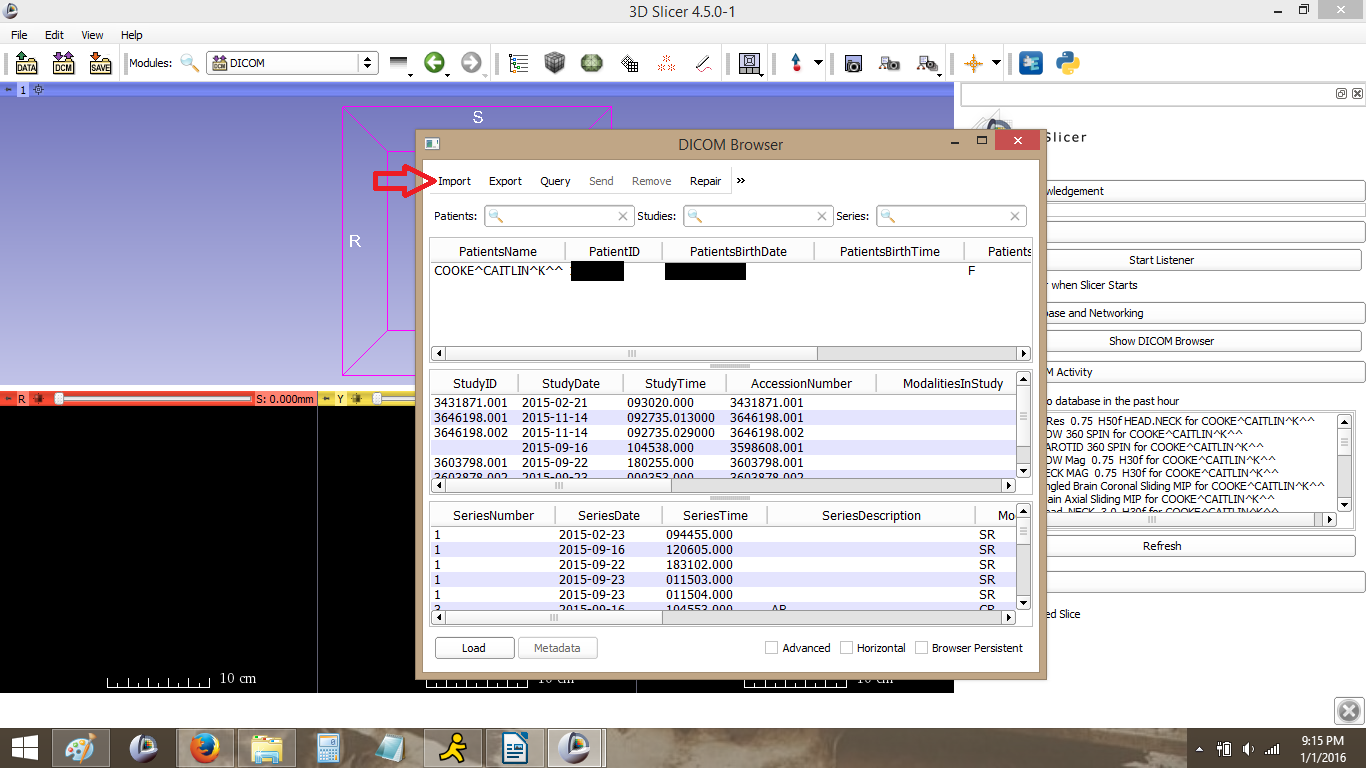Click the Red slice pin icon

(8, 398)
